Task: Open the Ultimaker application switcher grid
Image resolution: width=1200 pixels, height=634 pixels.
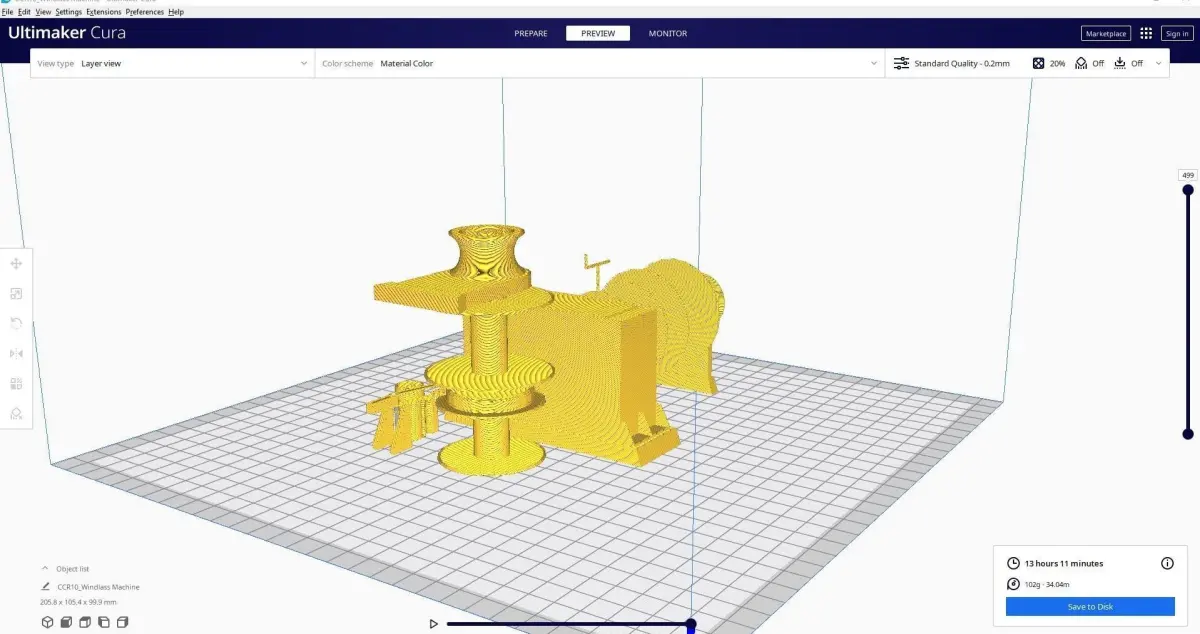Action: 1146,33
